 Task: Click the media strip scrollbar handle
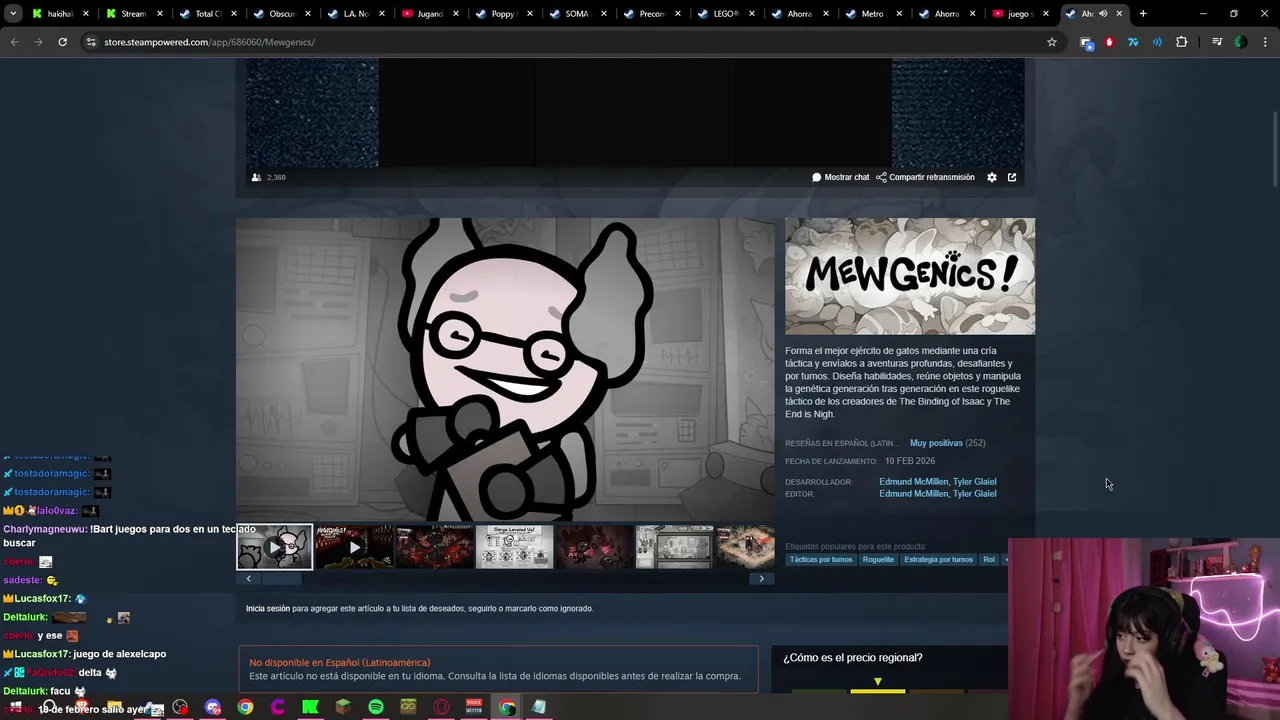(x=280, y=579)
